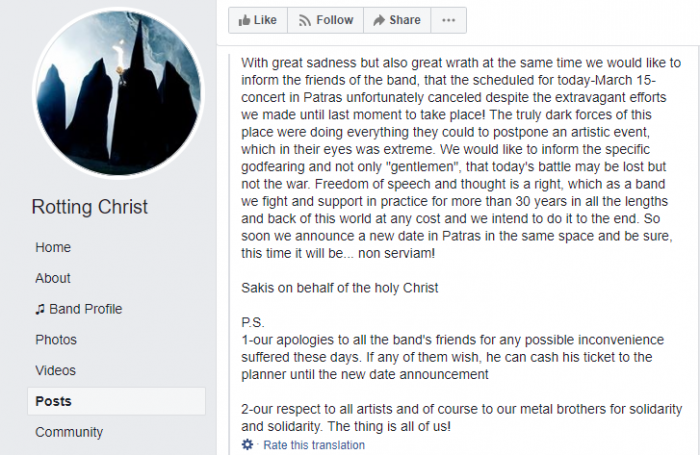The width and height of the screenshot is (700, 455).
Task: Share the Rotting Christ page
Action: [x=397, y=20]
